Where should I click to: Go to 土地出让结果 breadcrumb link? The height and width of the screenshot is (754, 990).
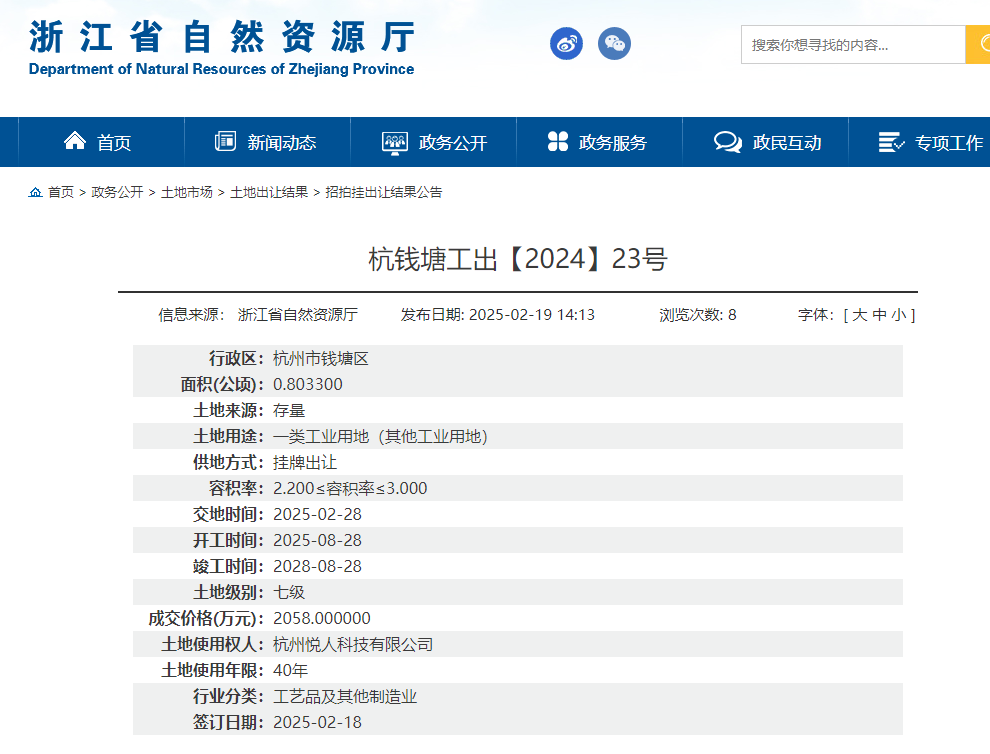(x=269, y=192)
